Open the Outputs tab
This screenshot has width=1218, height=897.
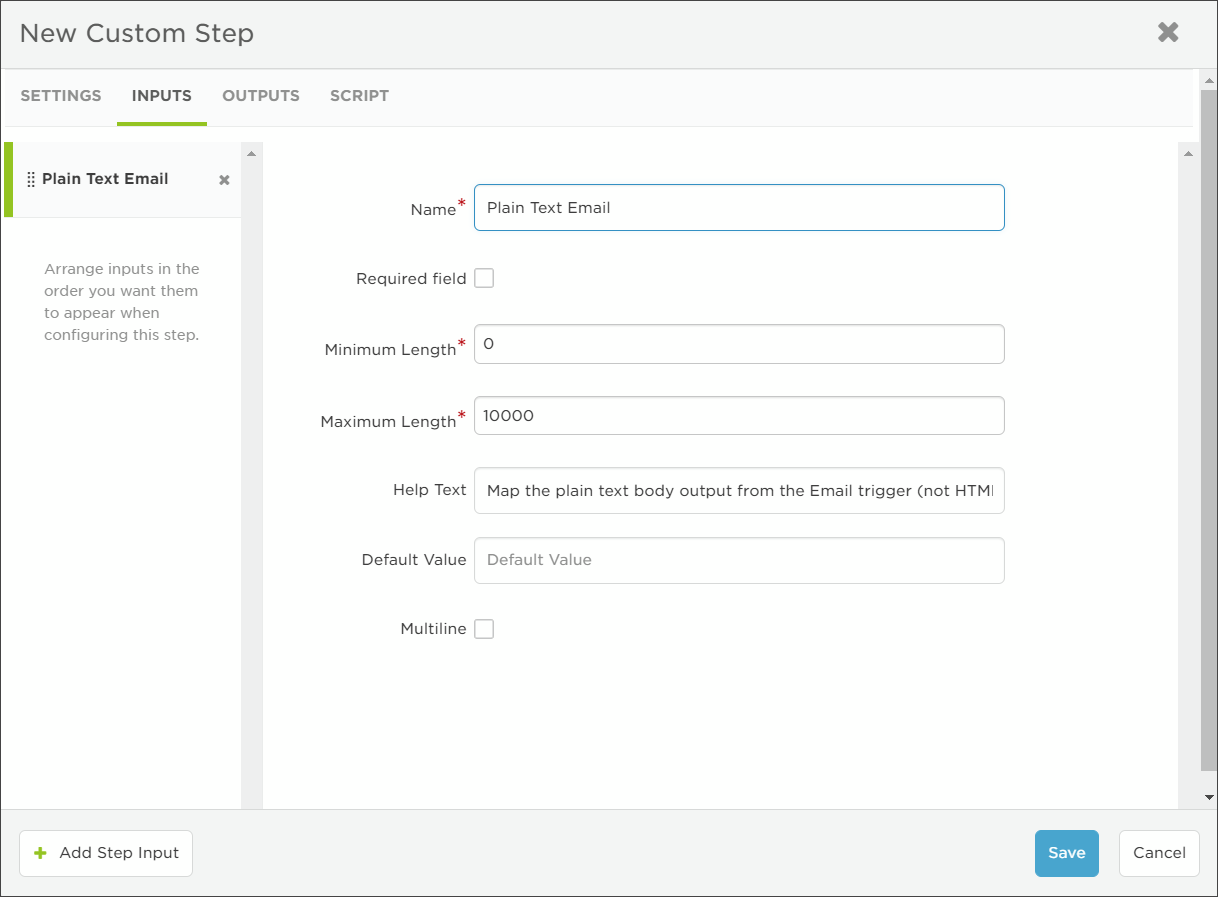pos(261,96)
